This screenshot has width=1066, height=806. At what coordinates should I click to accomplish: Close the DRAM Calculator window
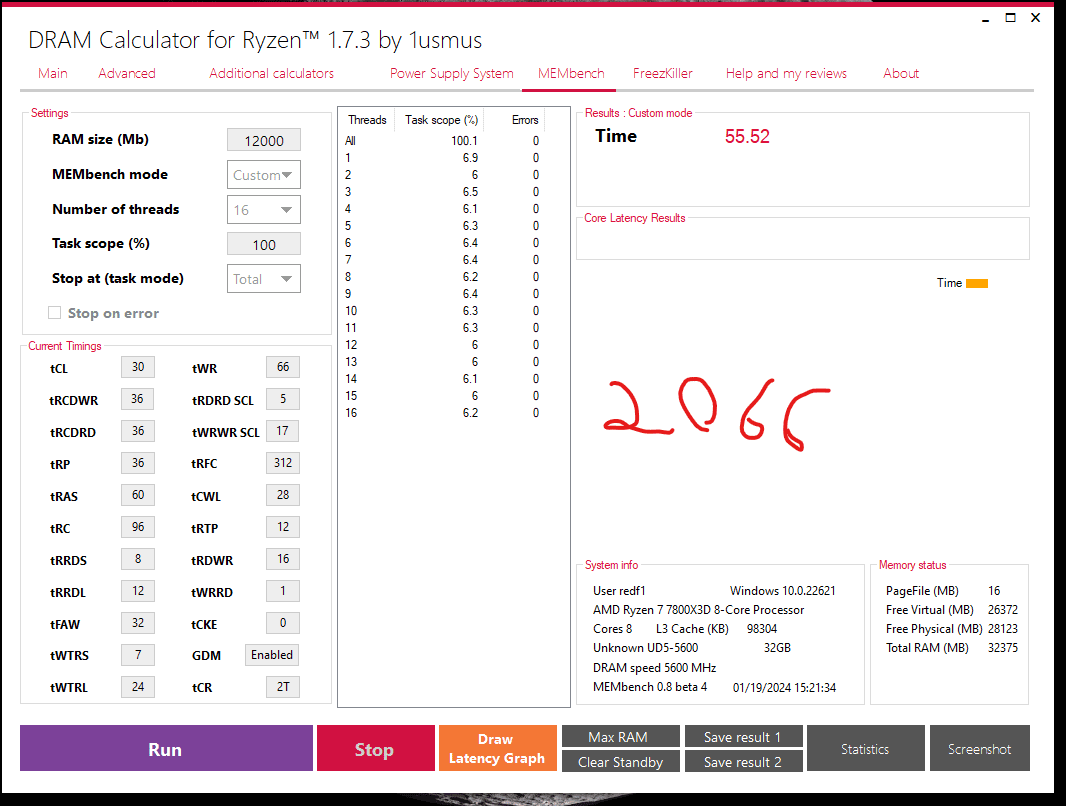pyautogui.click(x=1035, y=18)
